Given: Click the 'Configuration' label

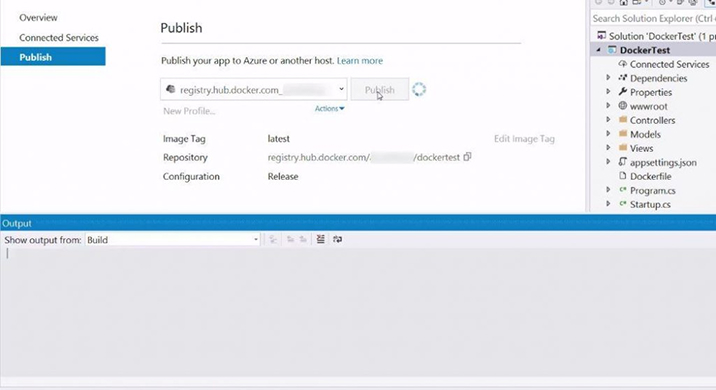Looking at the screenshot, I should pos(191,176).
